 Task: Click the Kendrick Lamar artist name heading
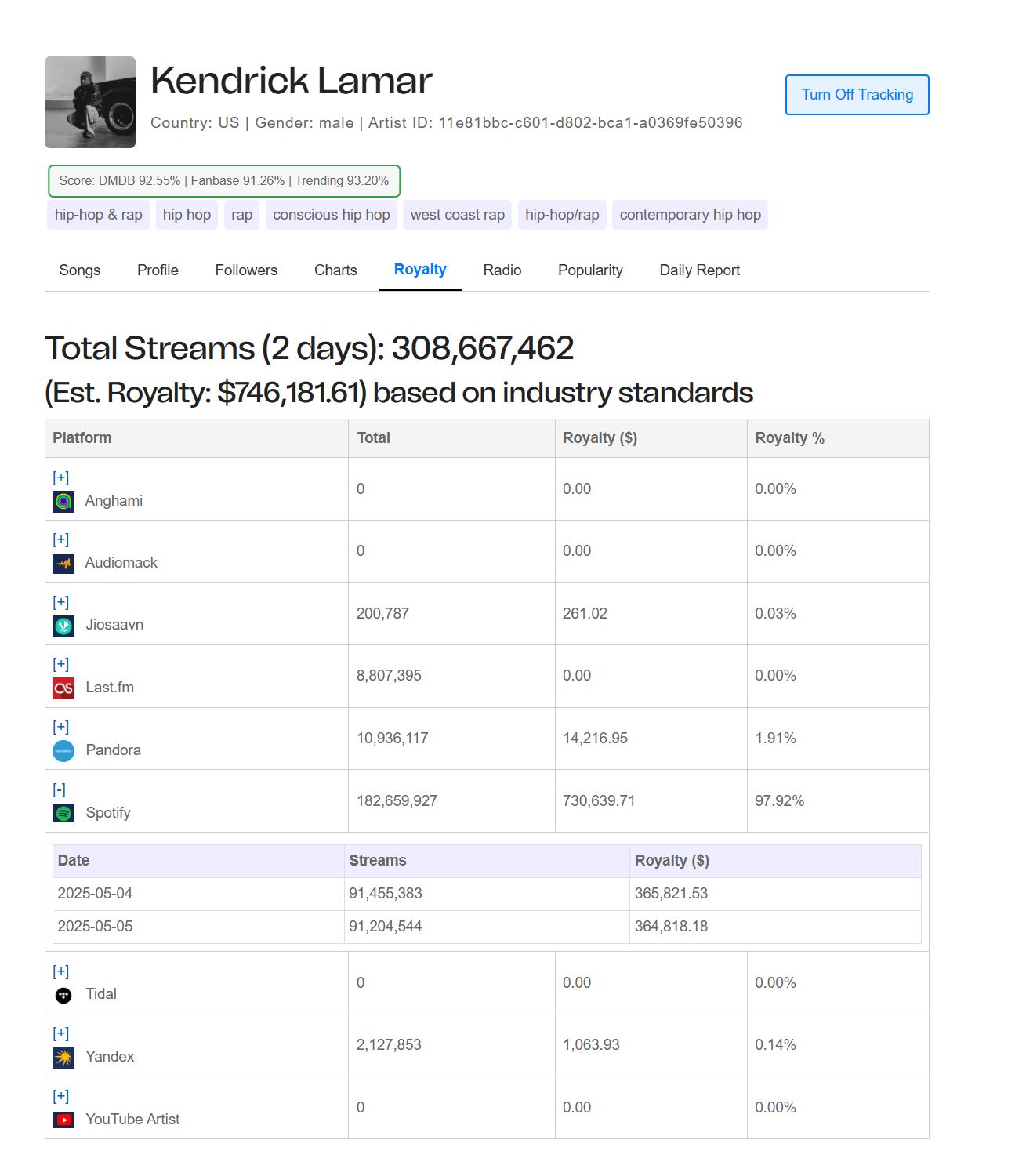(x=292, y=81)
